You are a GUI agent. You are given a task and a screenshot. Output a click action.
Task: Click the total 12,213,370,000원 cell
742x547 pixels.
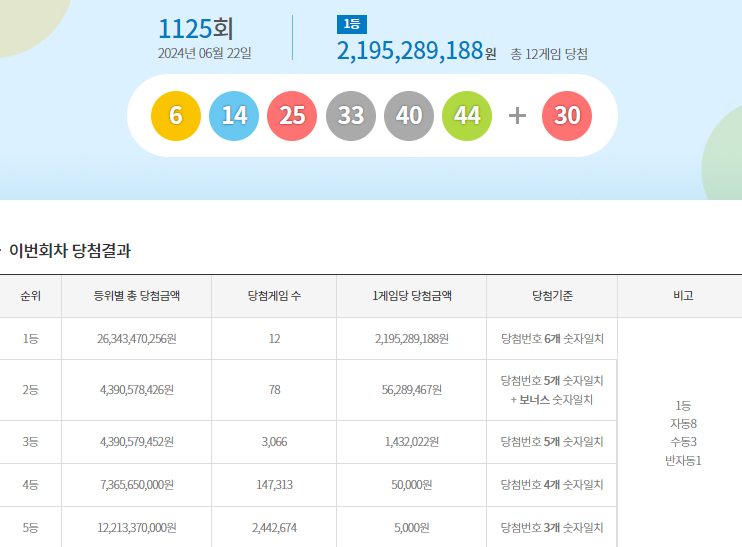pyautogui.click(x=136, y=528)
